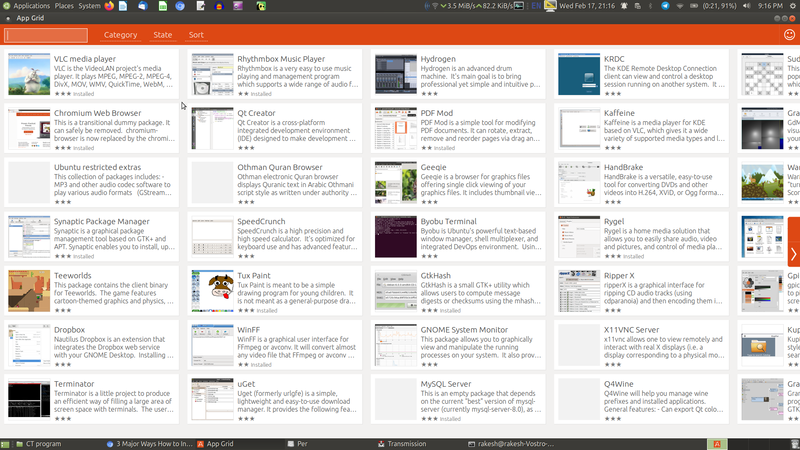Select the MySQL Server title

point(445,384)
